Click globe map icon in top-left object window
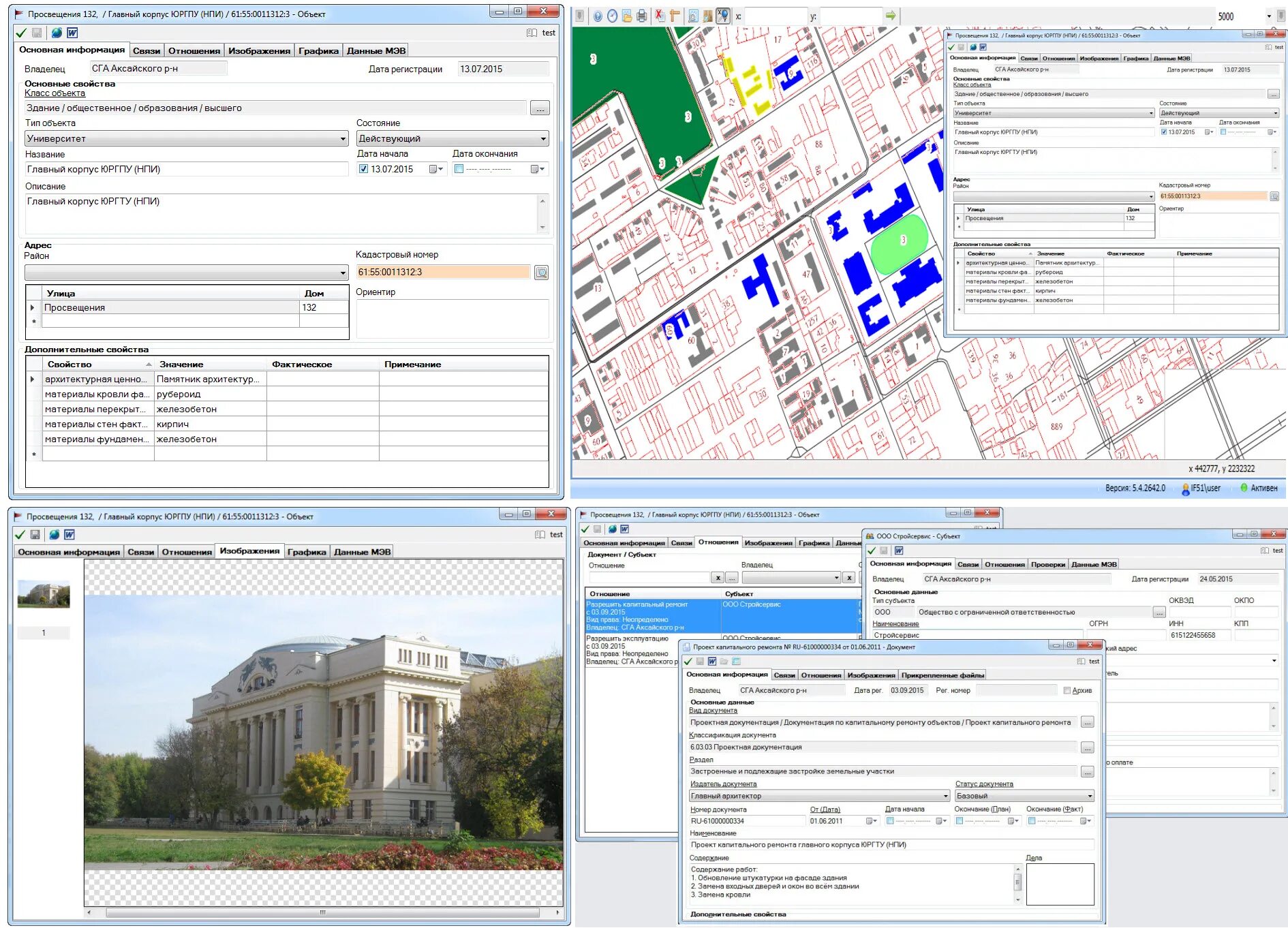1288x928 pixels. [x=57, y=33]
